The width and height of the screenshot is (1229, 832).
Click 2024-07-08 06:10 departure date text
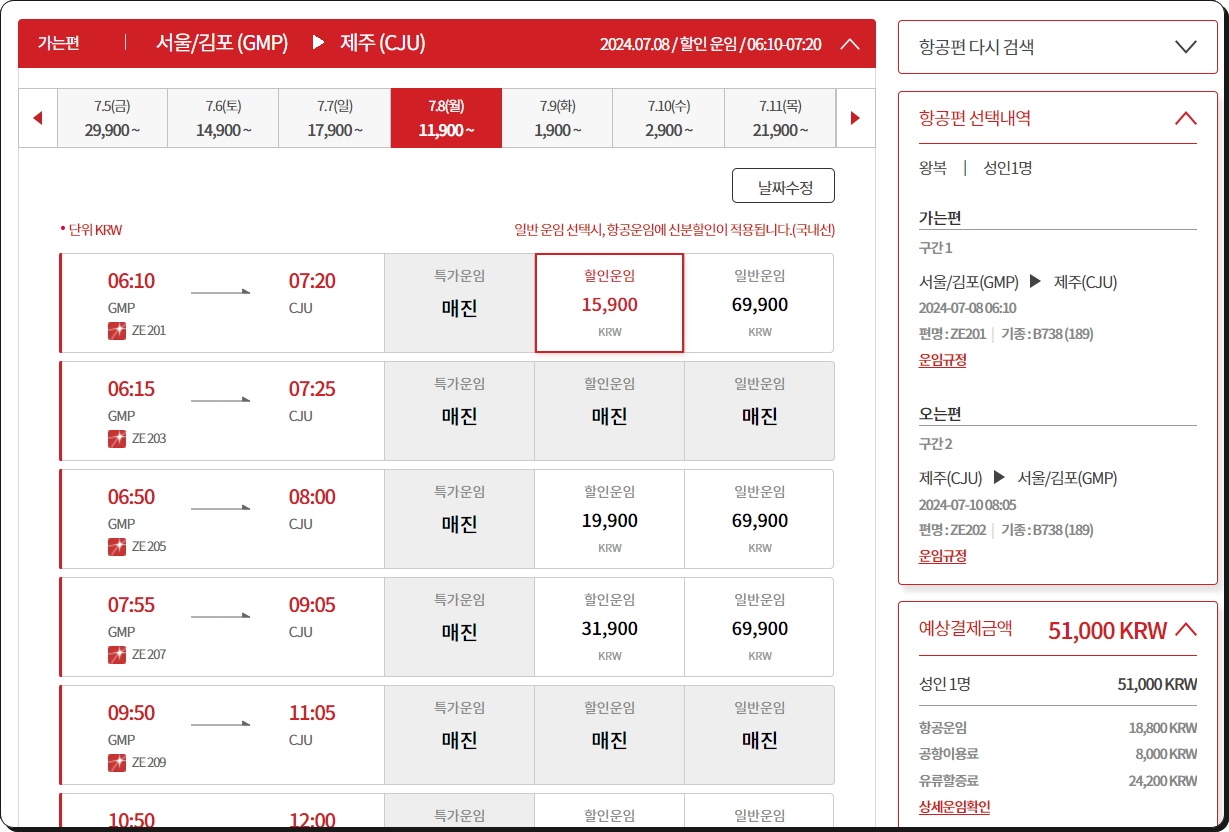click(x=967, y=308)
